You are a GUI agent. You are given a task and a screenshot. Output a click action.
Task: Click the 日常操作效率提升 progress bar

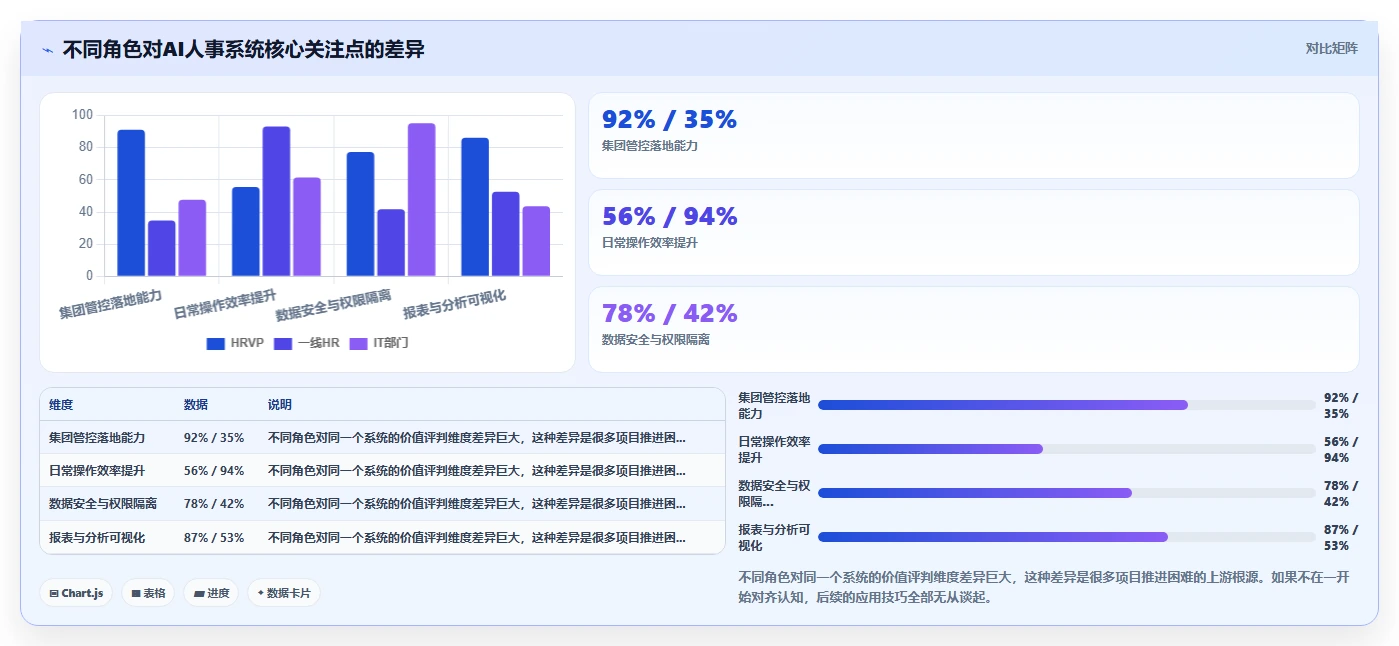1066,449
